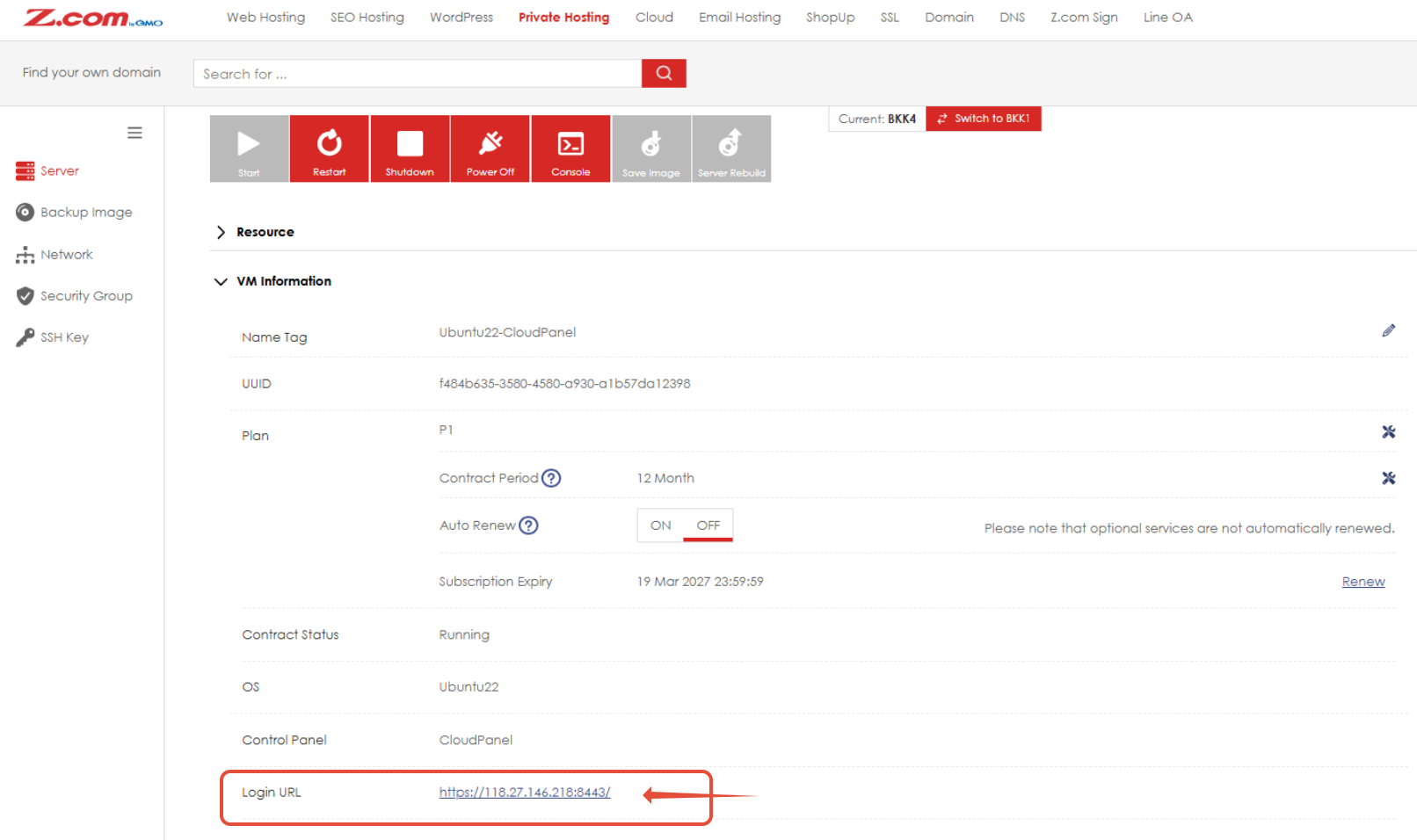Click the Save Image icon
This screenshot has width=1417, height=840.
coord(651,148)
